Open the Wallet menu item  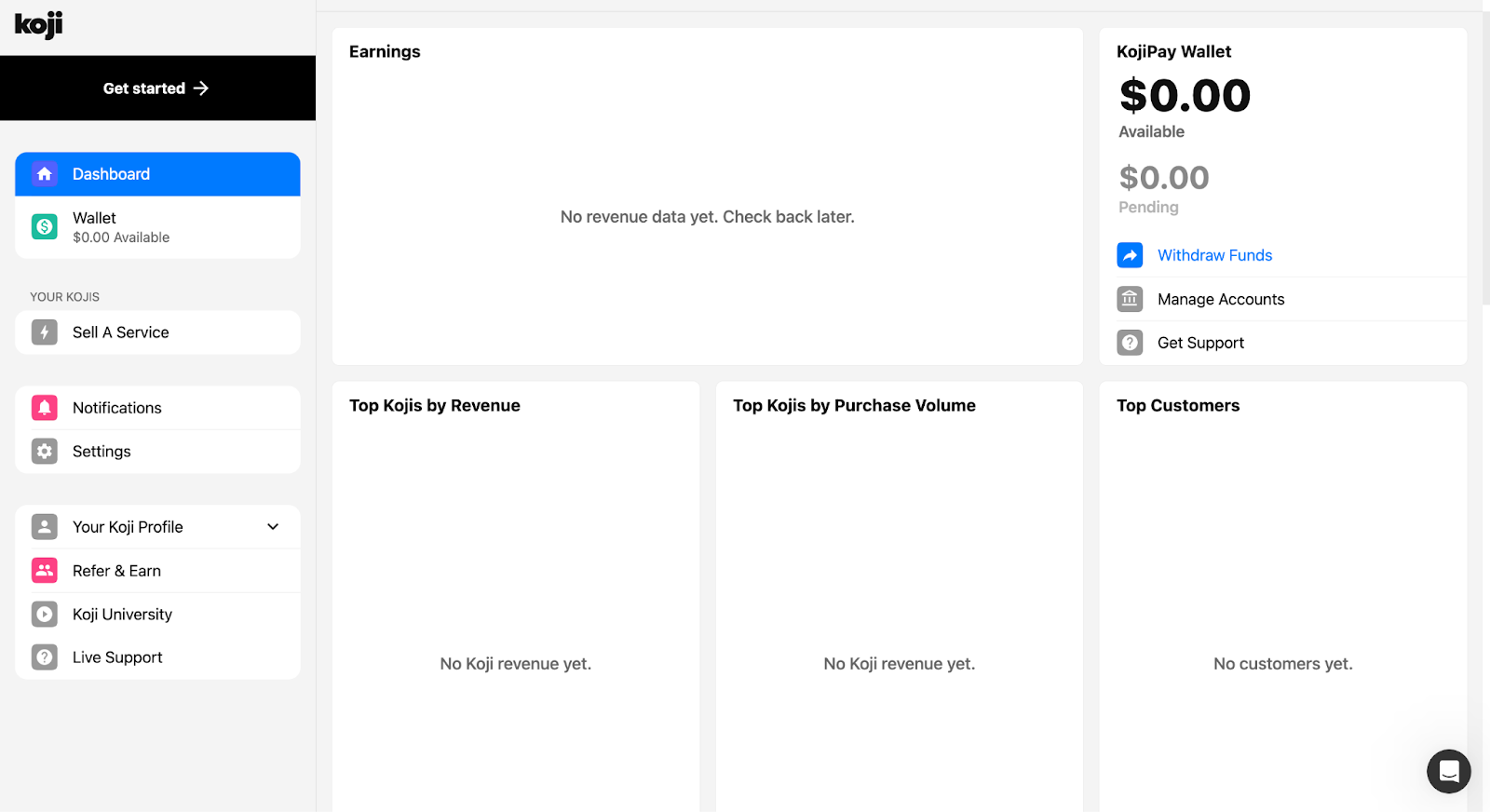[157, 227]
